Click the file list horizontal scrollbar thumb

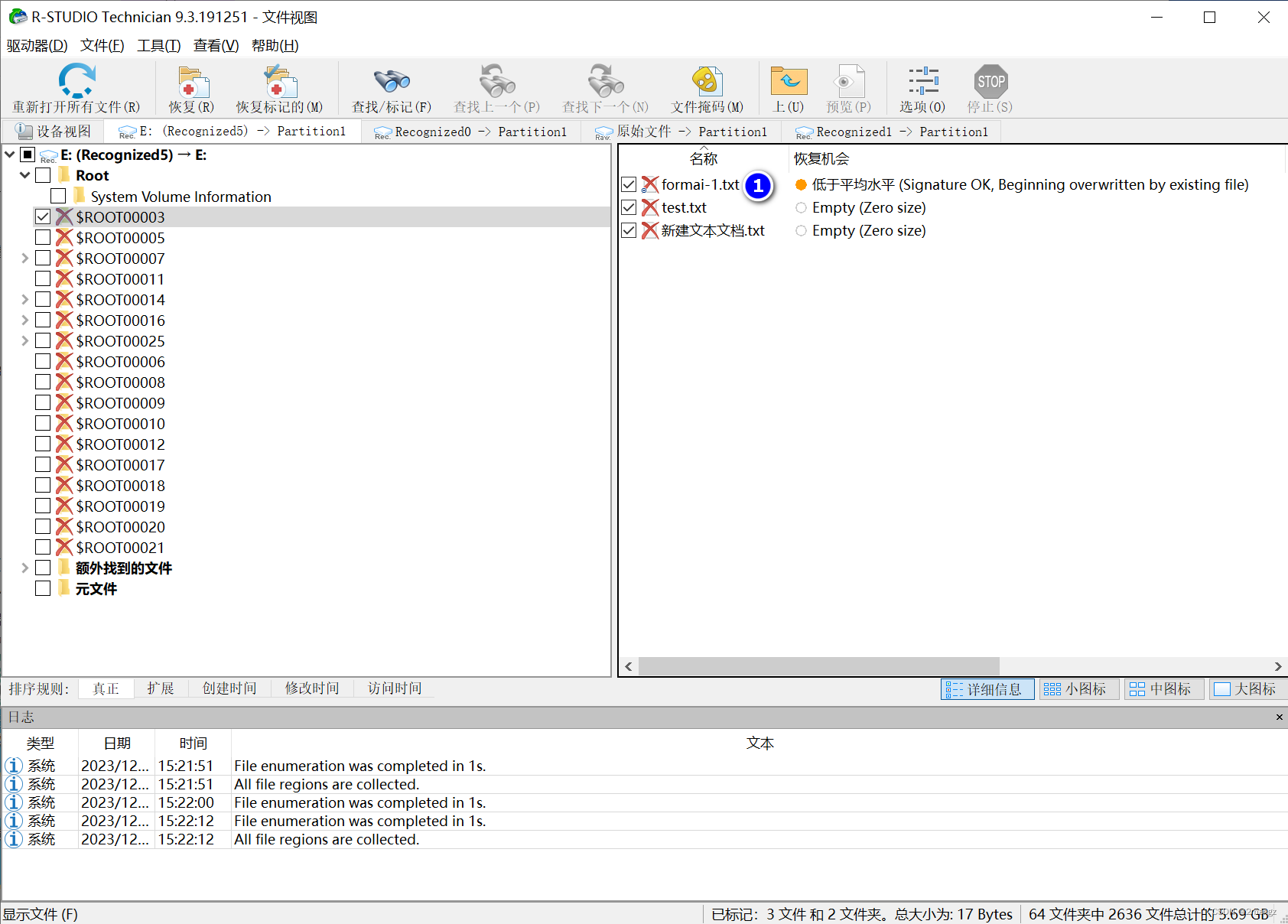coord(818,666)
